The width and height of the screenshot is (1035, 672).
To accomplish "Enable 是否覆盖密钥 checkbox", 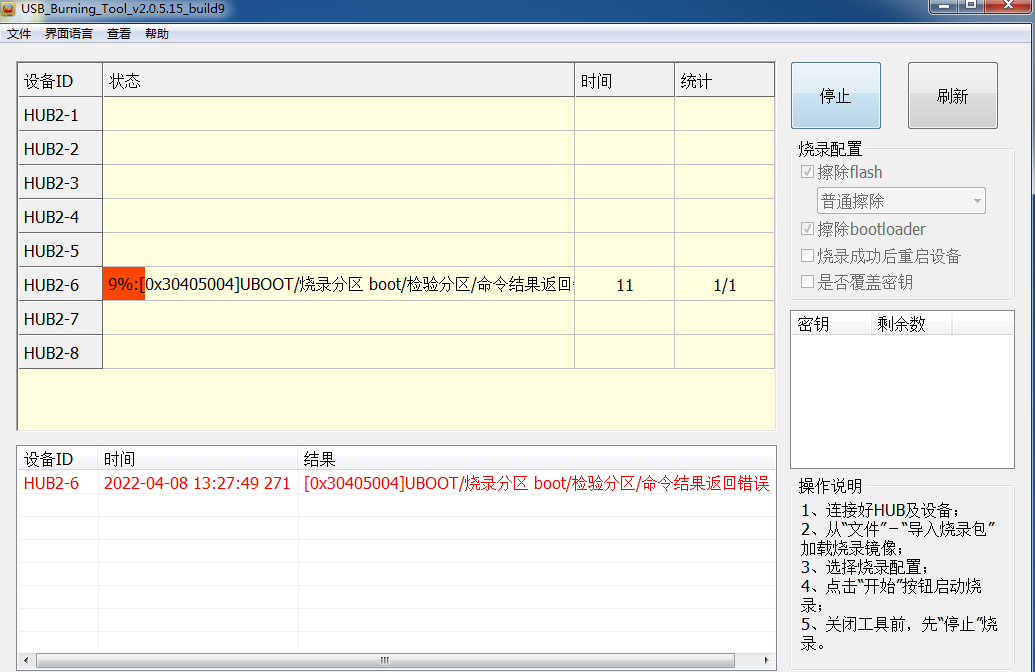I will (807, 282).
